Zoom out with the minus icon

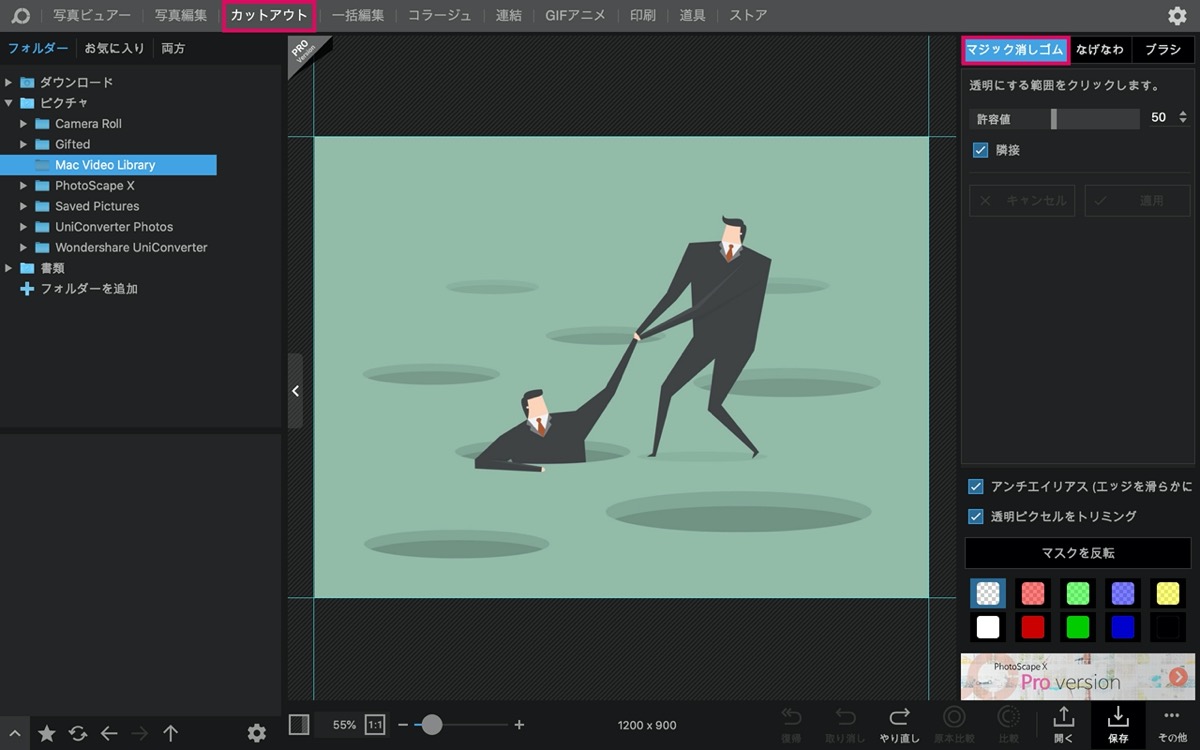click(403, 725)
